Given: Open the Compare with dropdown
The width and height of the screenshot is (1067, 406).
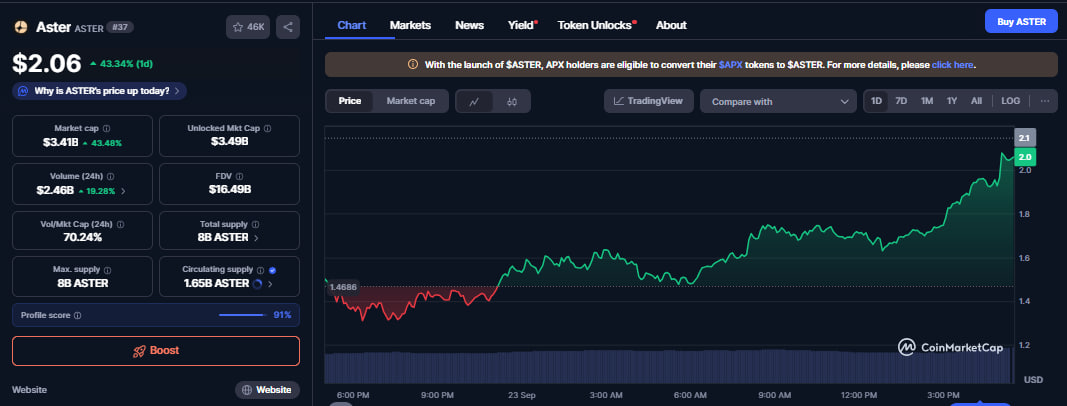Looking at the screenshot, I should pyautogui.click(x=777, y=101).
